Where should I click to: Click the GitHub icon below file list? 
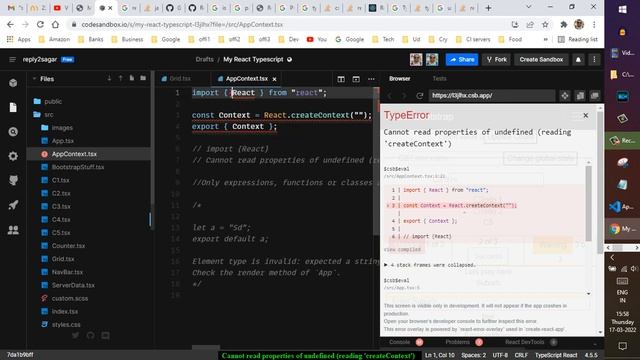click(x=90, y=336)
